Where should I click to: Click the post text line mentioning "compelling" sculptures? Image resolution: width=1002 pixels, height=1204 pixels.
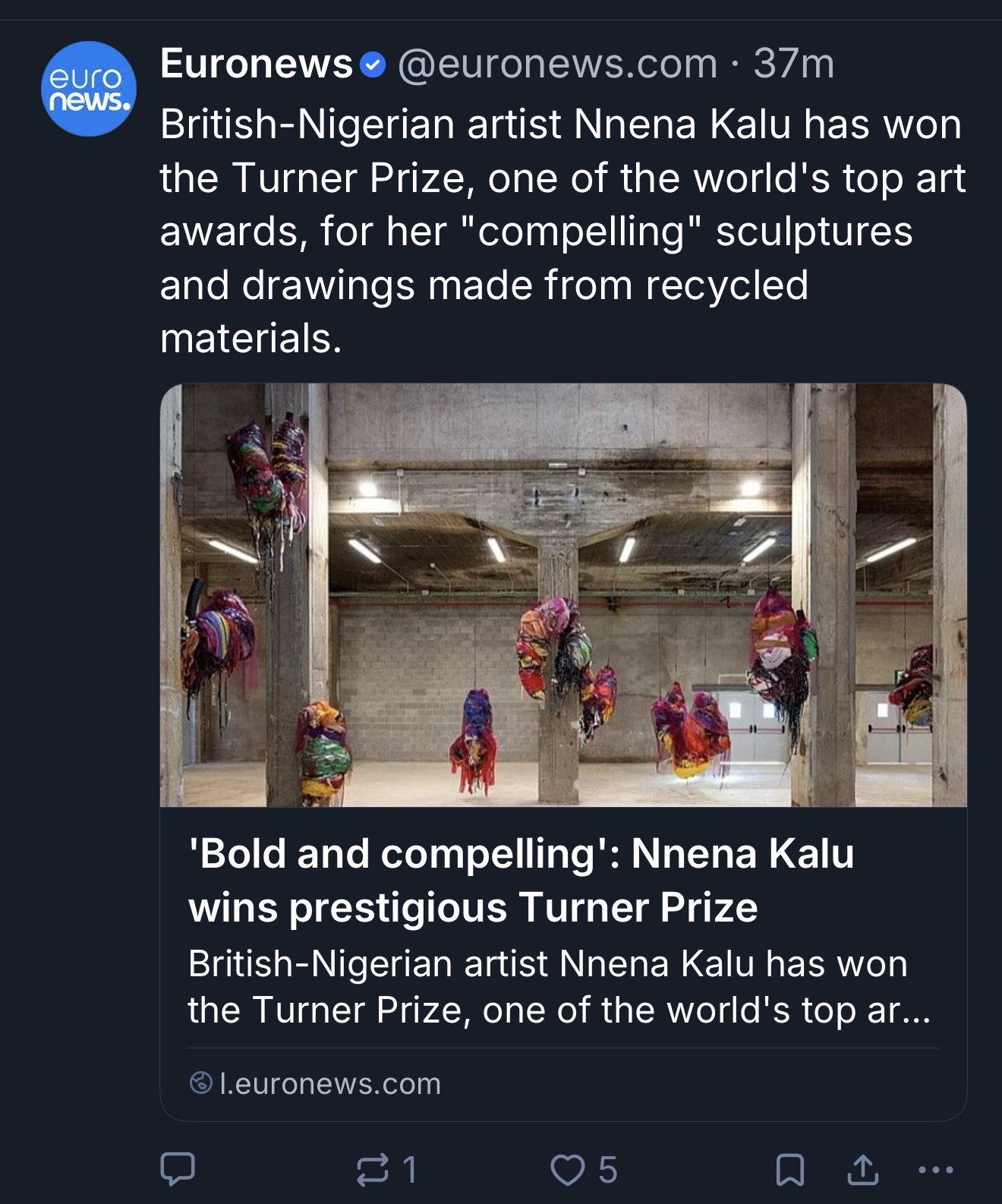[536, 231]
